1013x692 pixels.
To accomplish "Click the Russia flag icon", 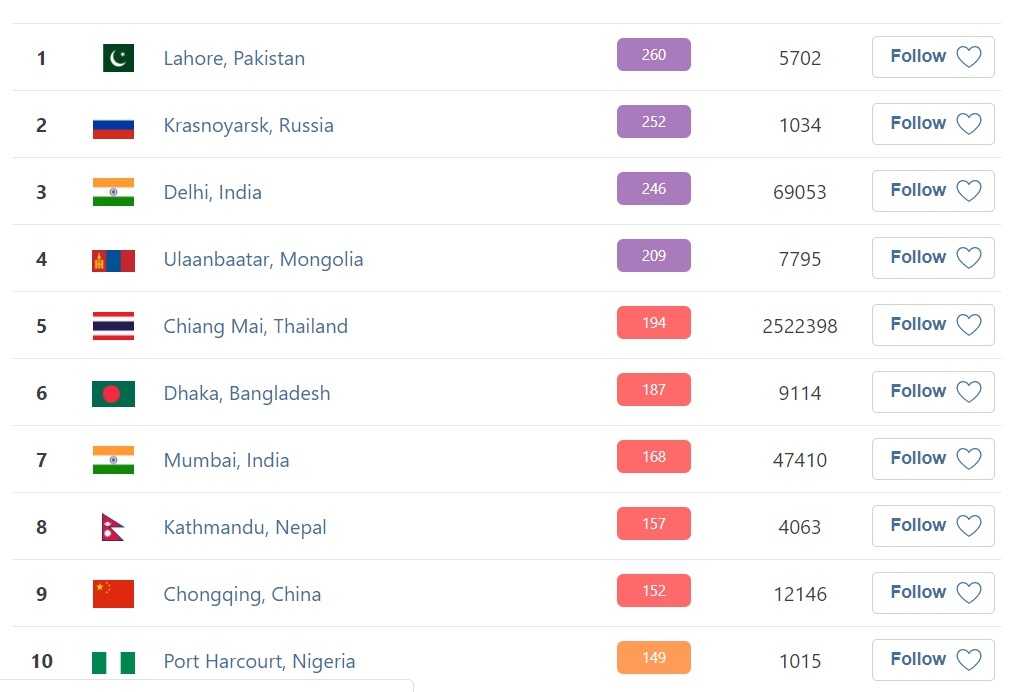I will (113, 125).
